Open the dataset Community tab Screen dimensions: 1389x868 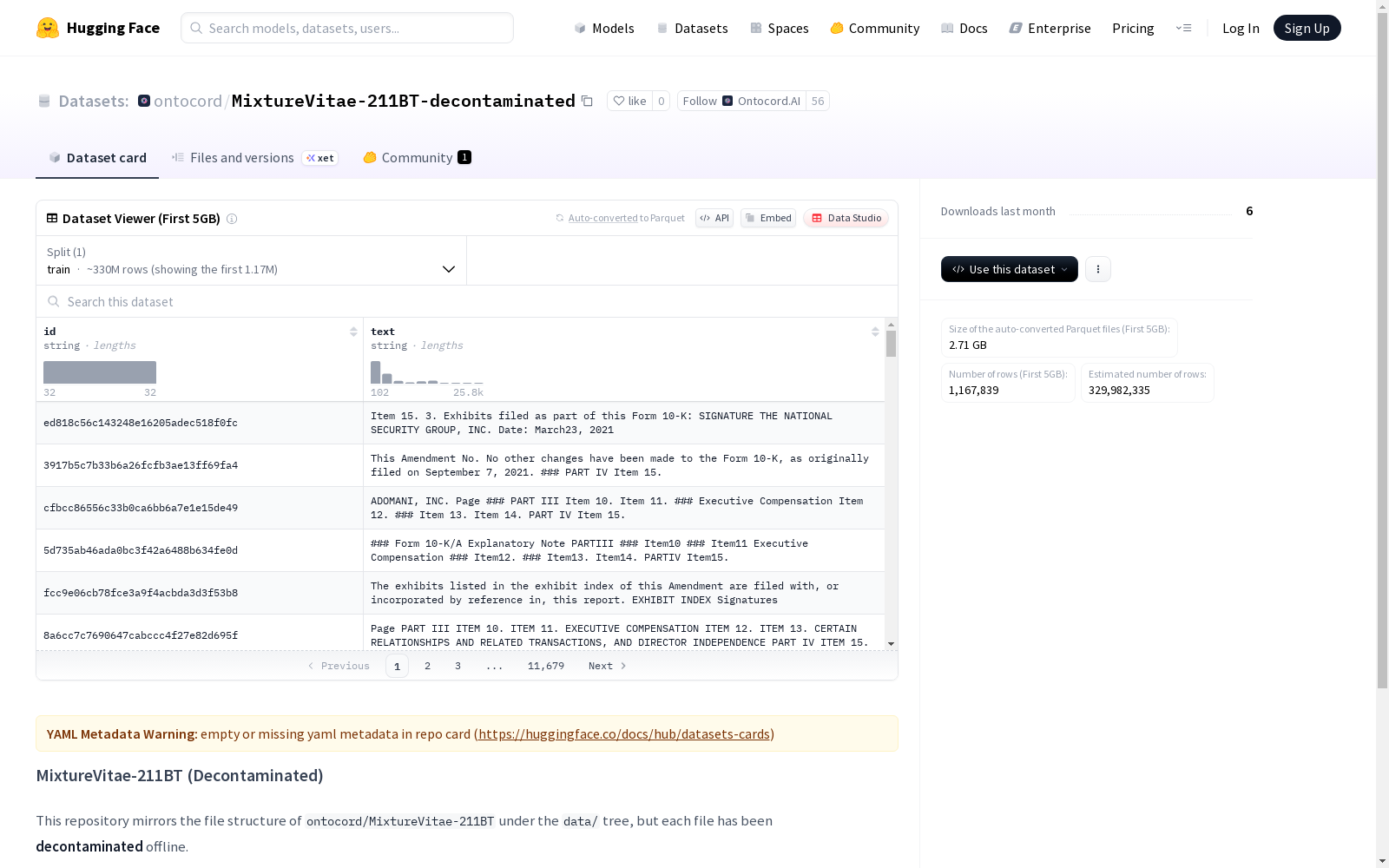click(417, 157)
